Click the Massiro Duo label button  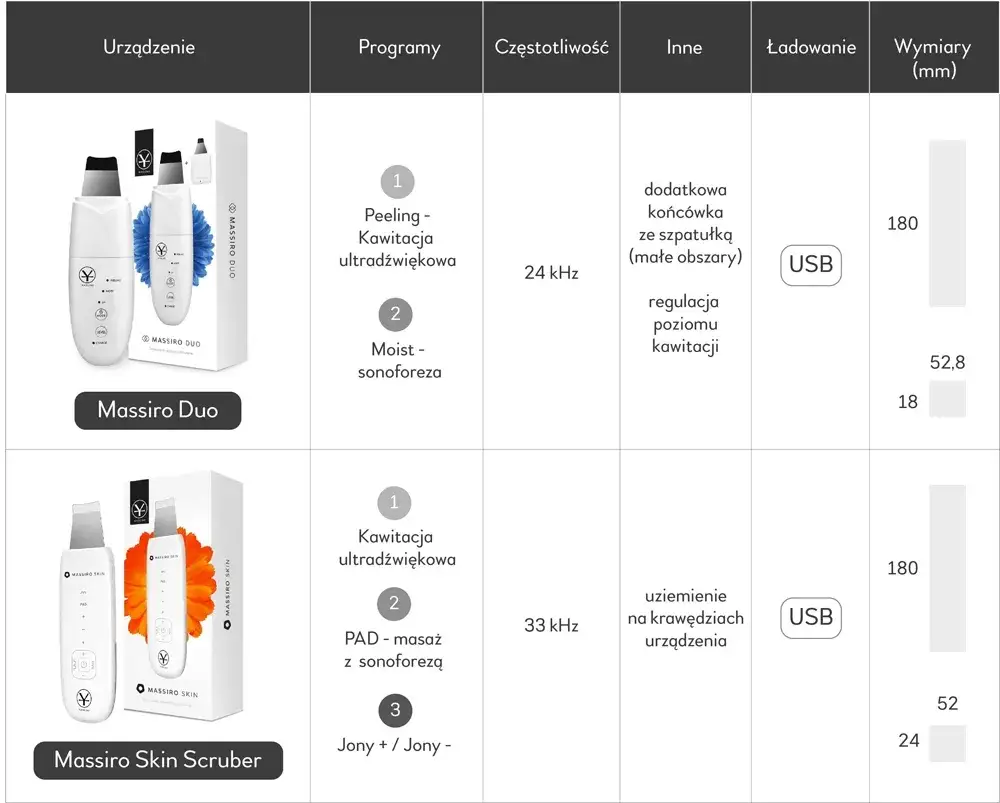[158, 410]
